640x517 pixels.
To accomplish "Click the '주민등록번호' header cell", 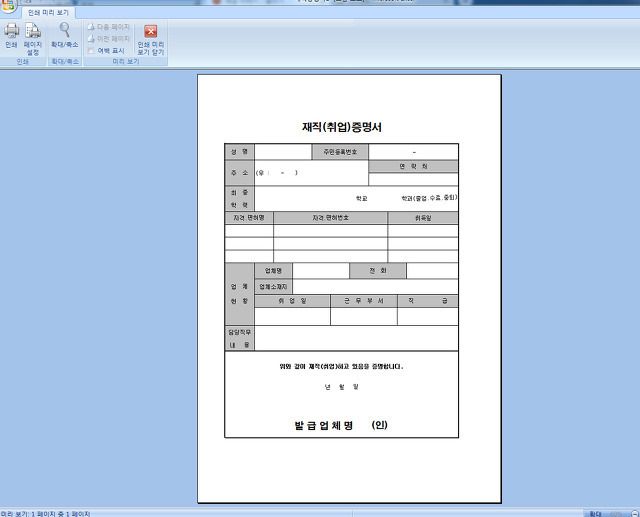I will pos(340,152).
